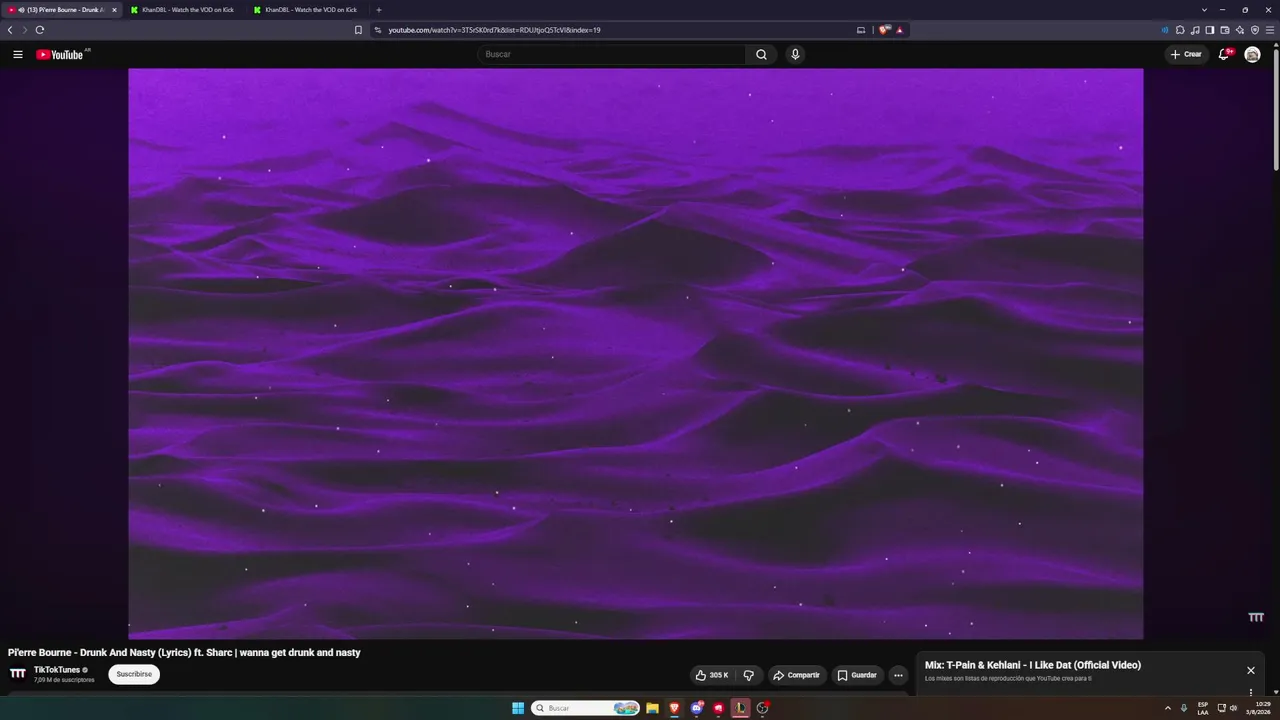The image size is (1280, 720).
Task: Pause the video by clicking the player
Action: (636, 353)
